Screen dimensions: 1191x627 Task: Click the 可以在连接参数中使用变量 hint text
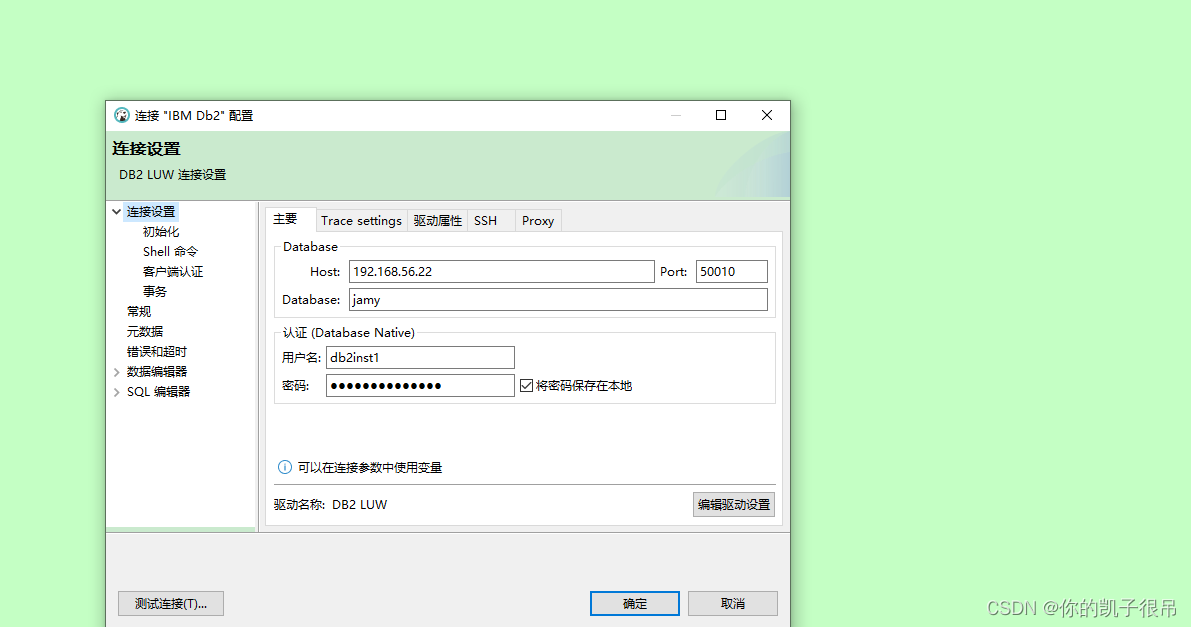[370, 467]
